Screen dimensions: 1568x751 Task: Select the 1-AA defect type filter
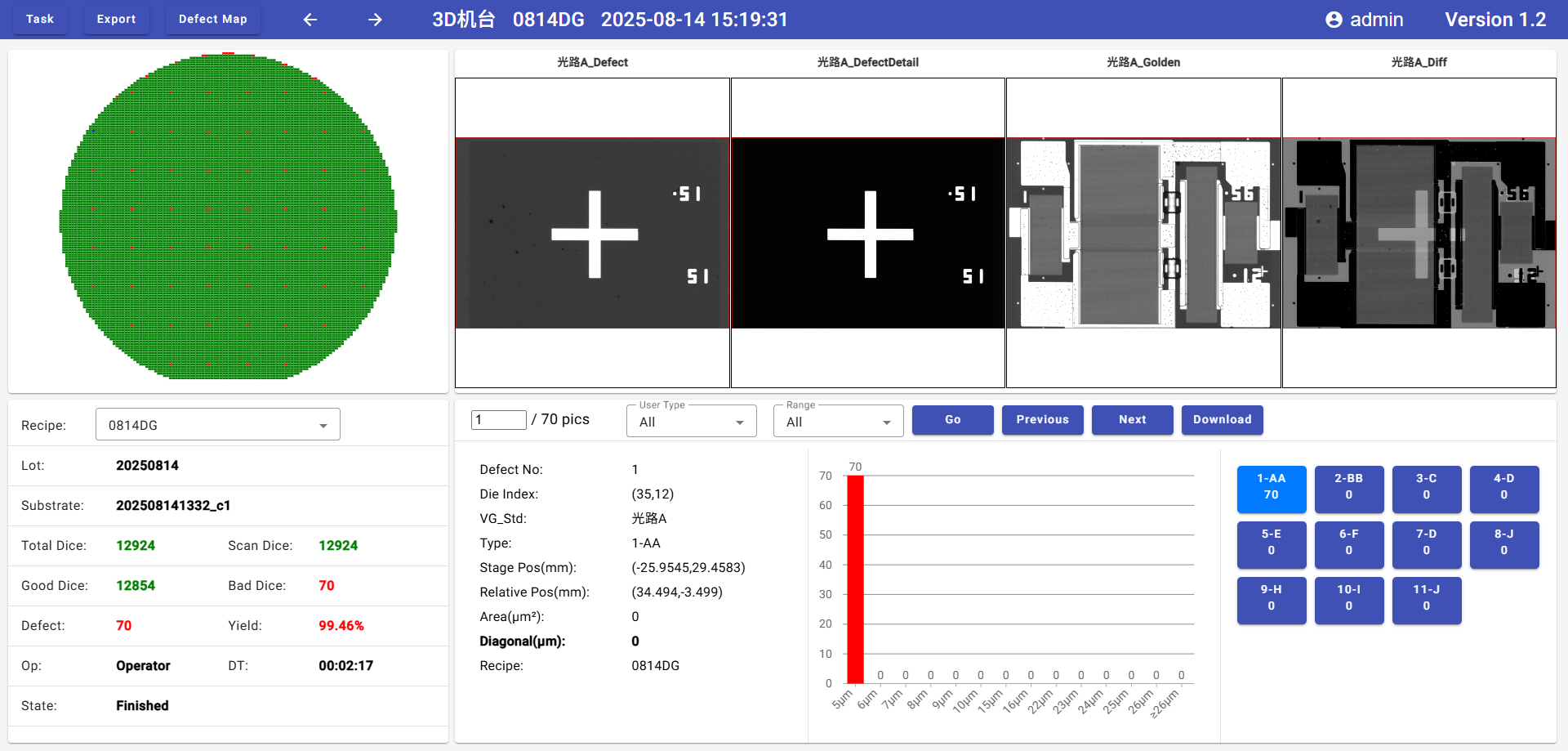1271,487
